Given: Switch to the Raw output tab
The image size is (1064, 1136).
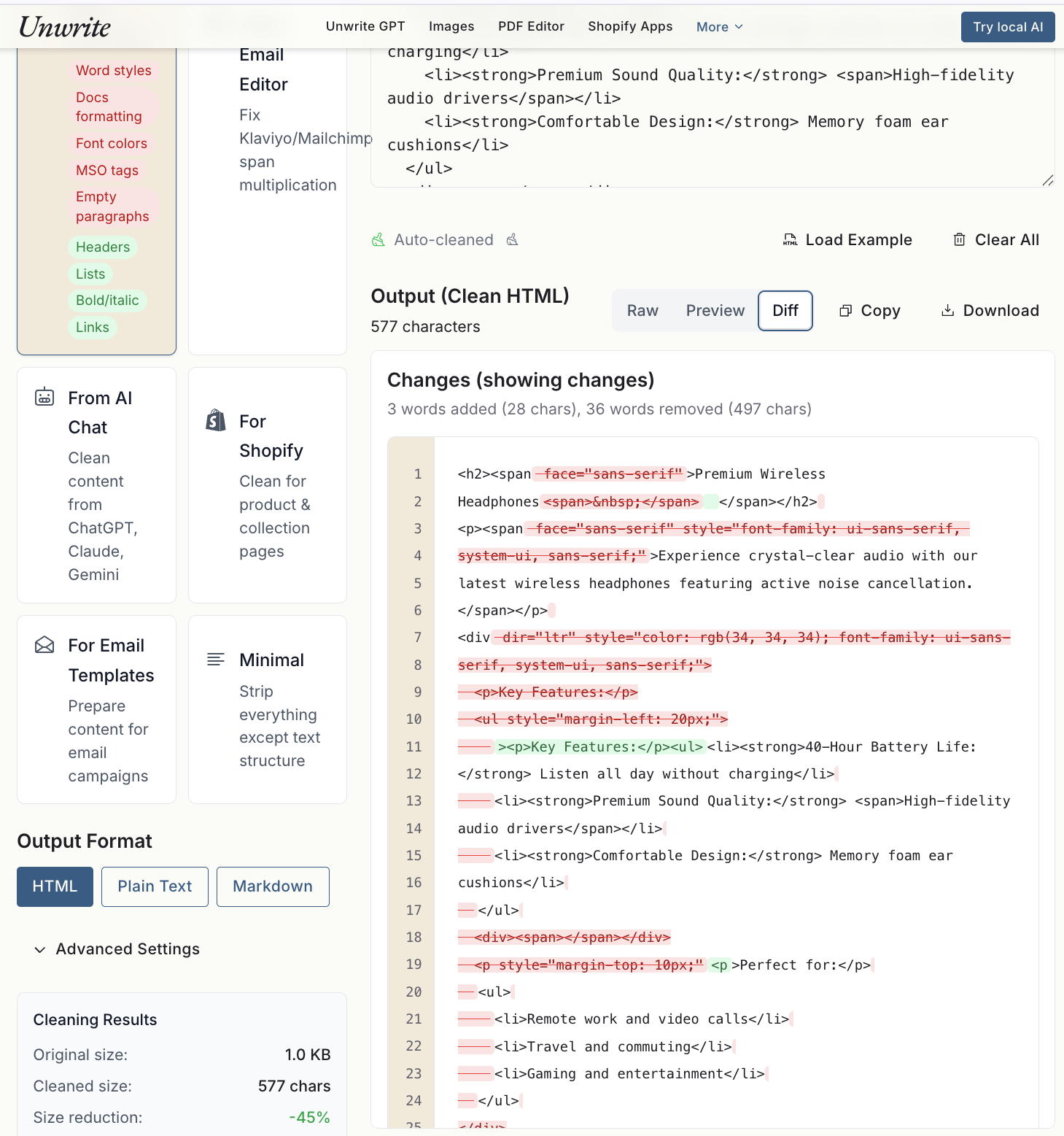Looking at the screenshot, I should pos(642,310).
